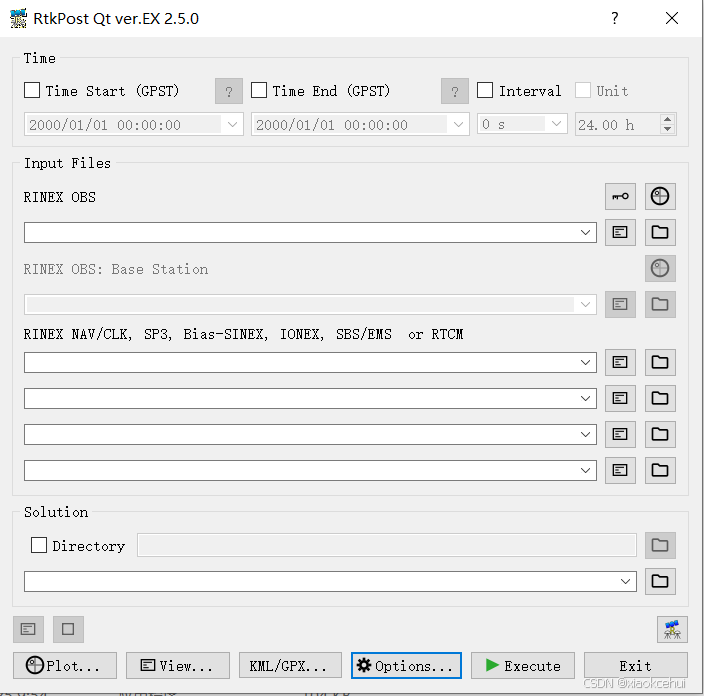Viewport: 704px width, 696px height.
Task: Click Execute to start processing
Action: click(x=523, y=665)
